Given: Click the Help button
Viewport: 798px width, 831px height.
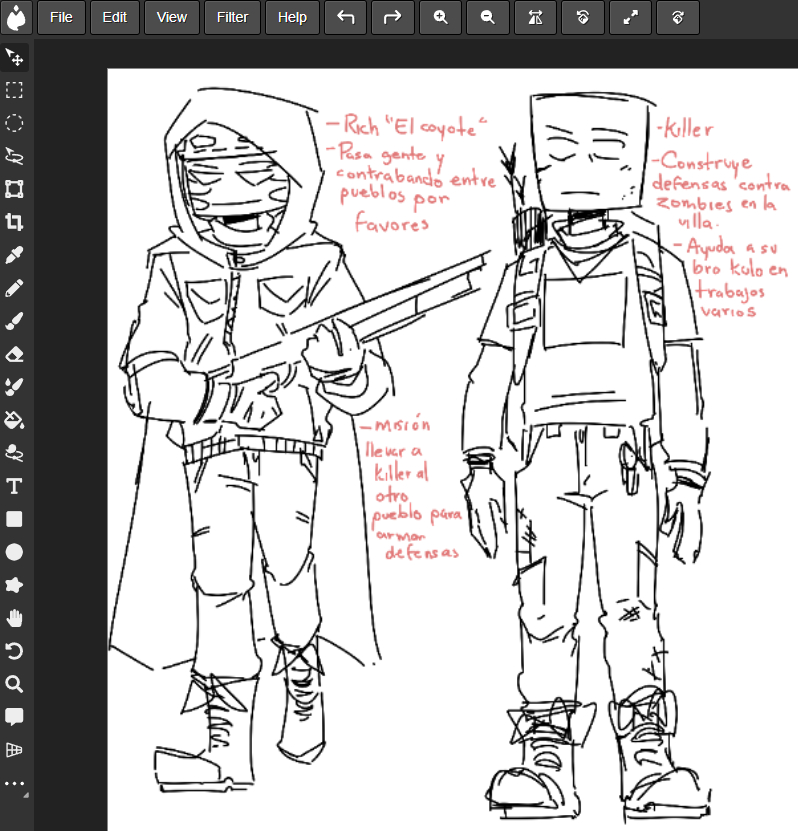Looking at the screenshot, I should pyautogui.click(x=292, y=17).
